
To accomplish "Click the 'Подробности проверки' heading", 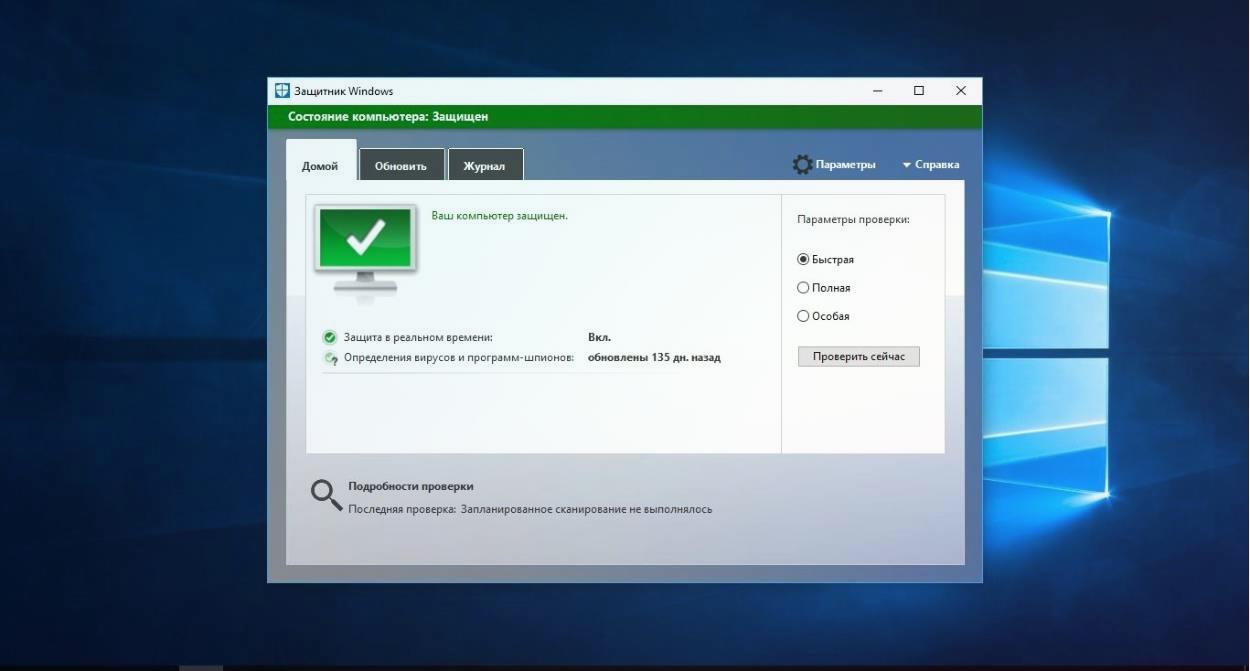I will (411, 487).
